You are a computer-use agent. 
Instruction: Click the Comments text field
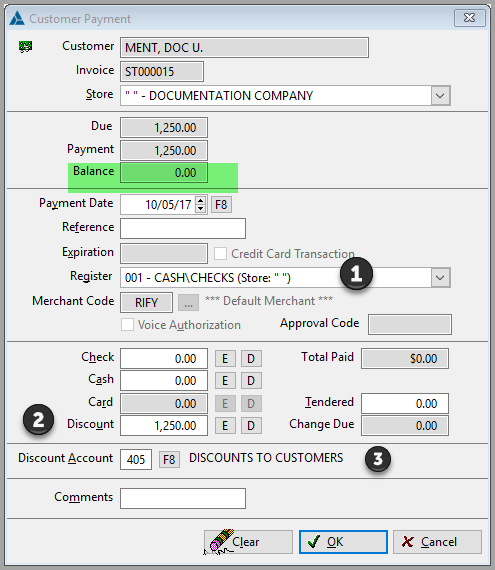pos(183,498)
